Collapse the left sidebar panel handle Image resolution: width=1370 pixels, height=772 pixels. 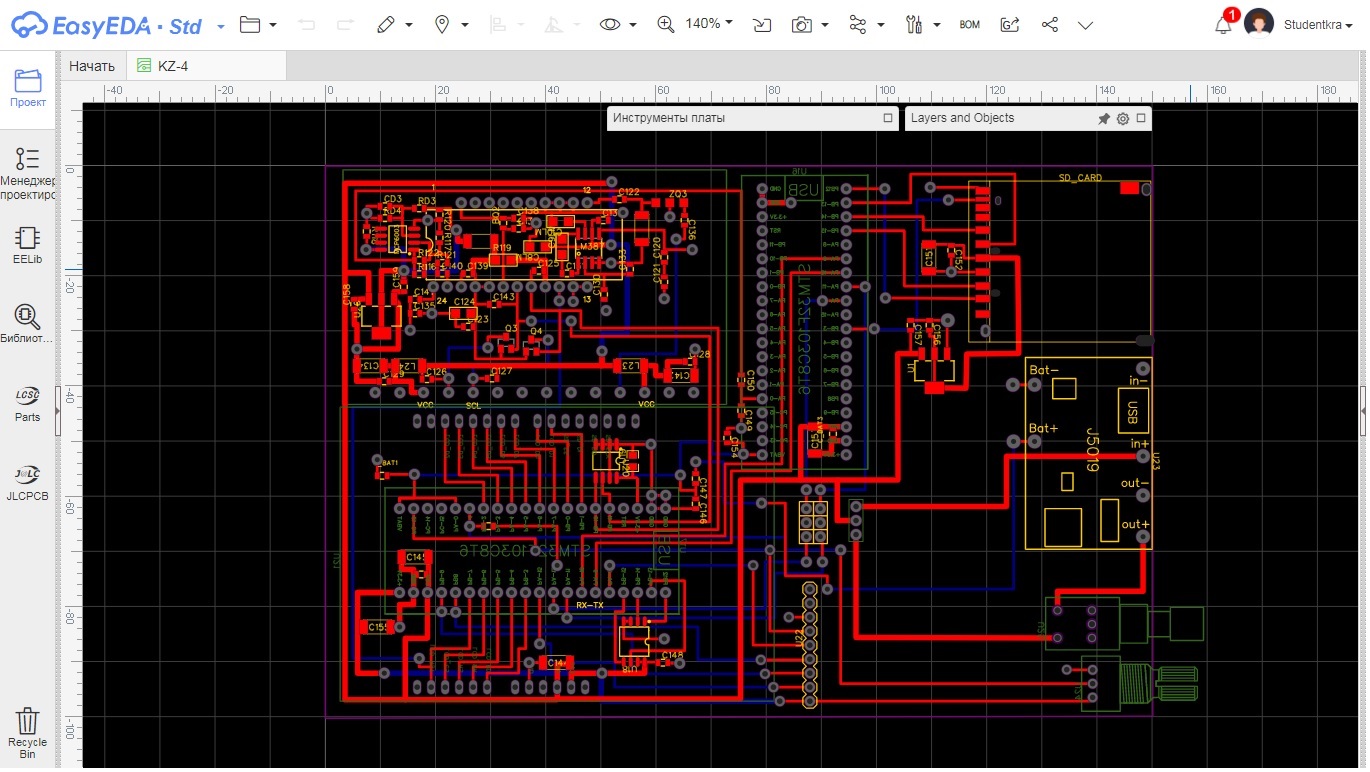(x=59, y=410)
